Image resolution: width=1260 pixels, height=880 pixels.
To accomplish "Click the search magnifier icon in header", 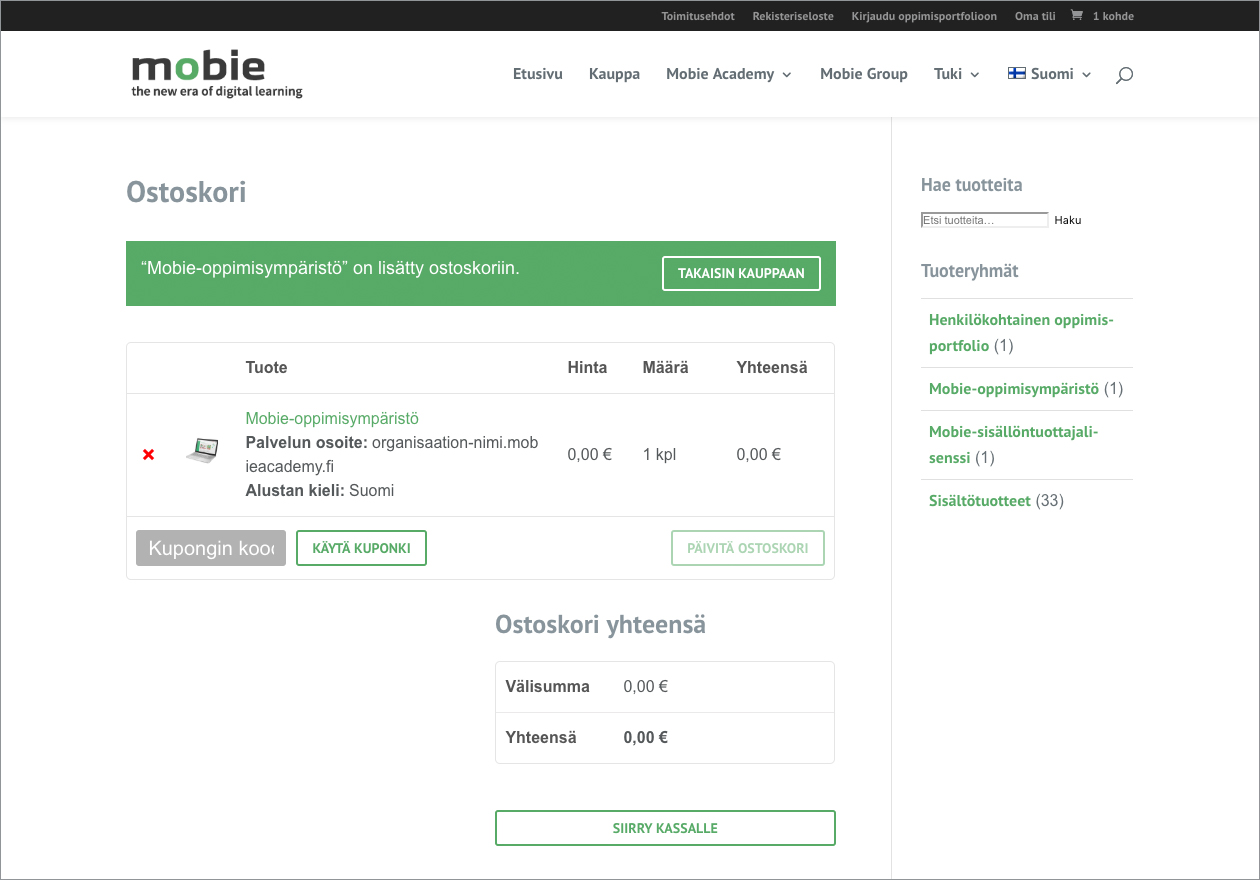I will [x=1124, y=75].
